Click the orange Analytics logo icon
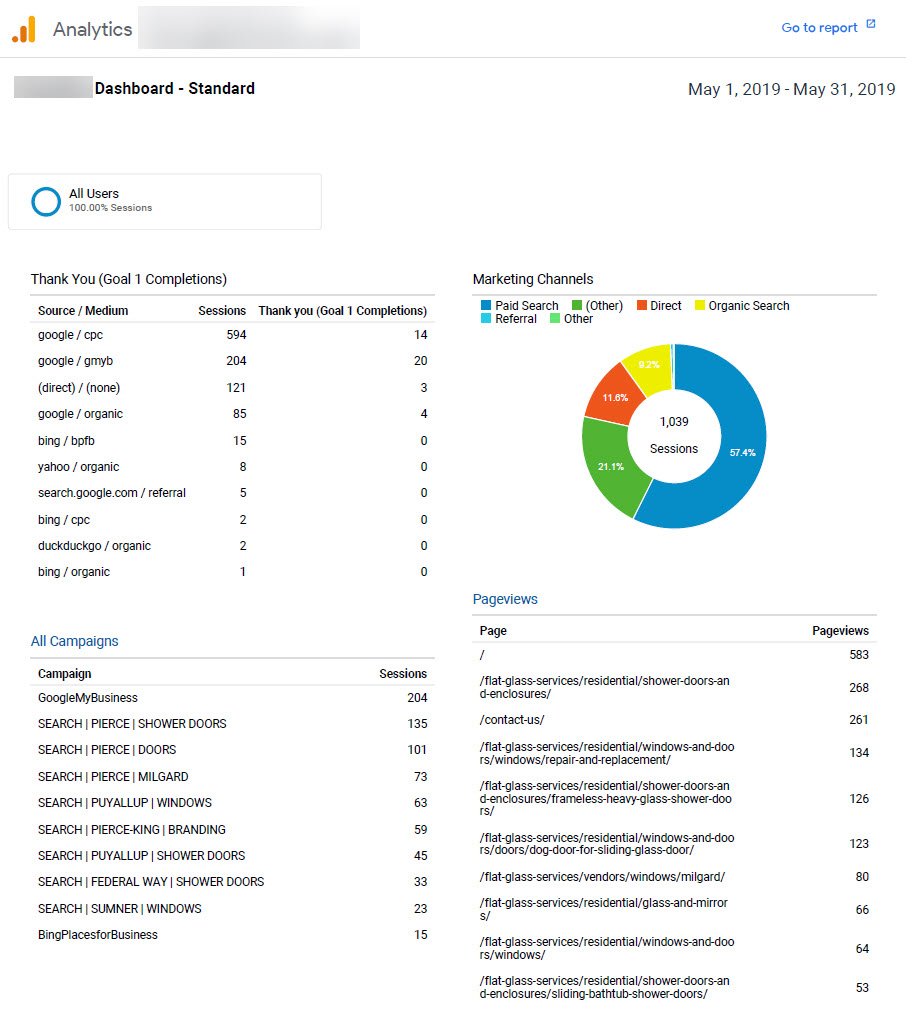 click(24, 29)
